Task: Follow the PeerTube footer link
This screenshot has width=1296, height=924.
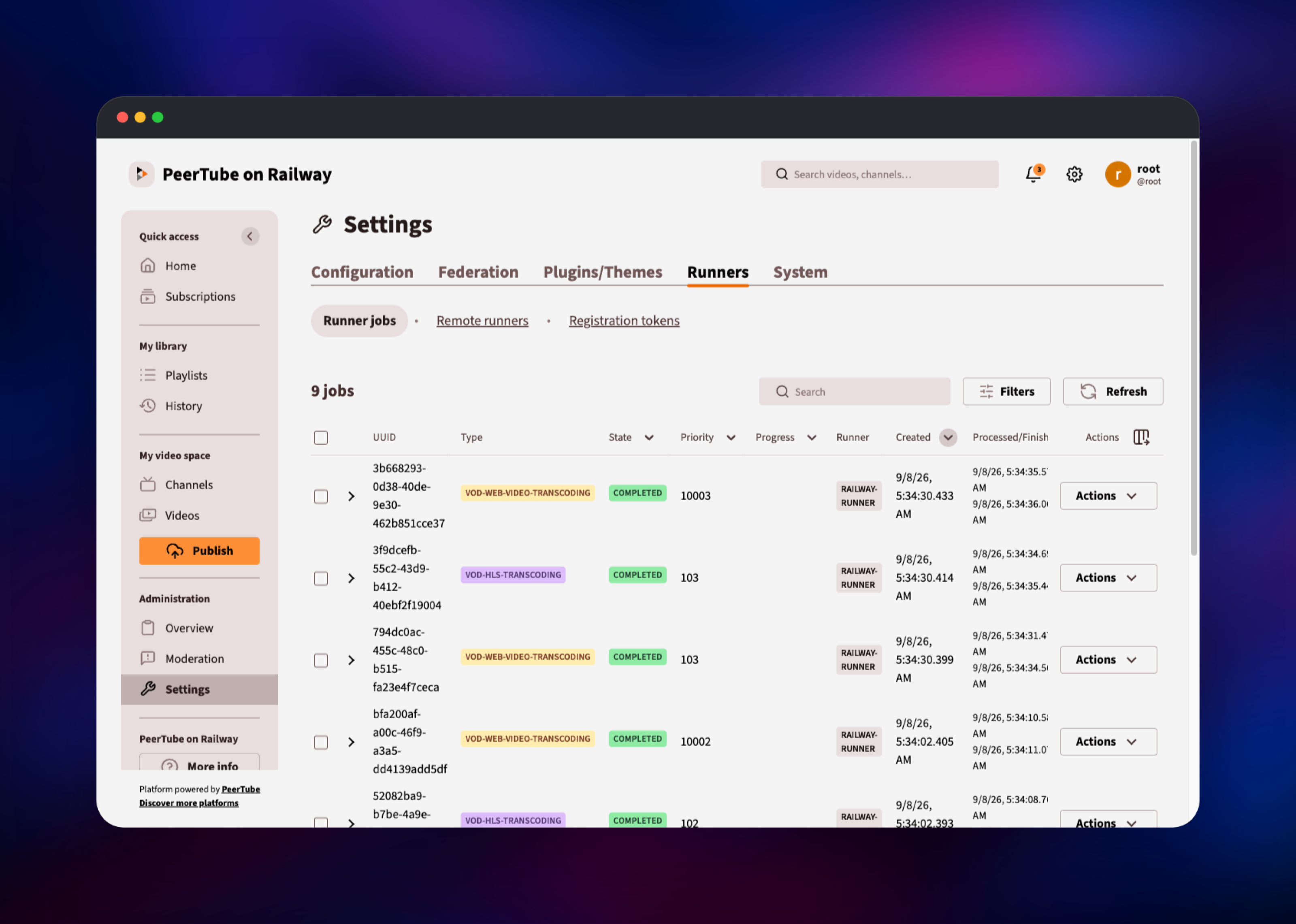Action: pyautogui.click(x=241, y=789)
